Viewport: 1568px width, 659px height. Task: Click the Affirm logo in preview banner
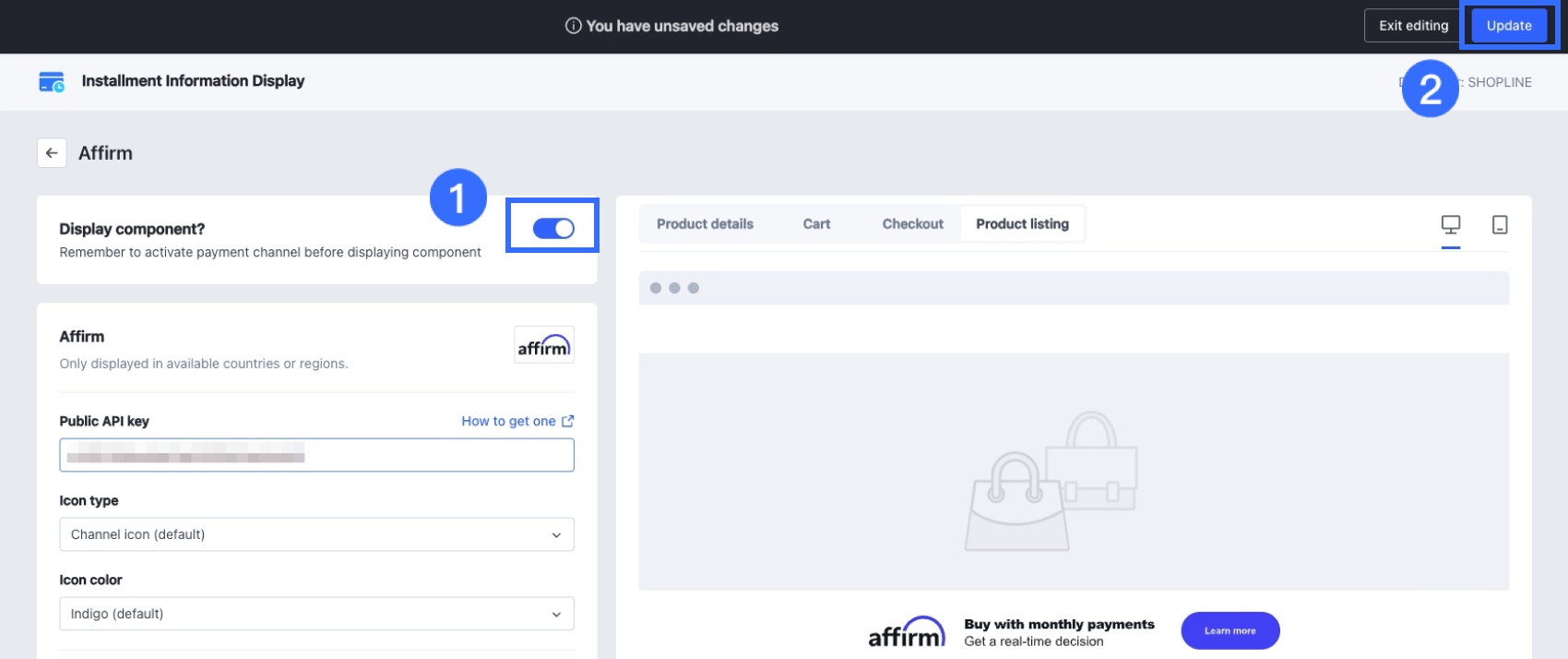click(x=907, y=632)
